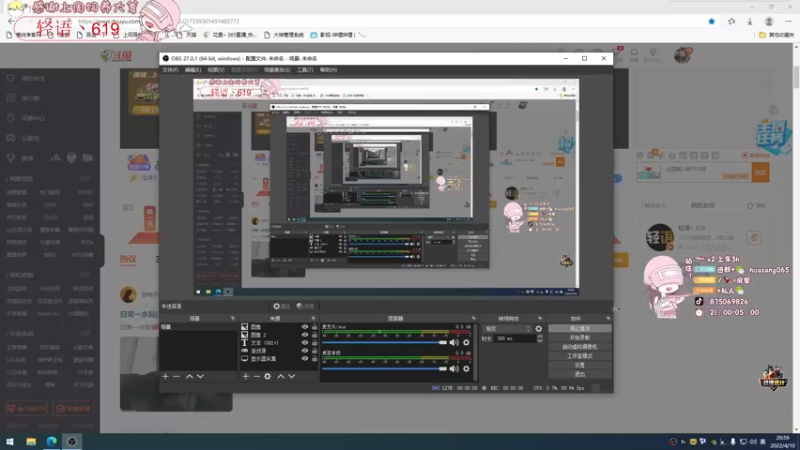Click transition 时长 300 ms input field

[x=515, y=339]
